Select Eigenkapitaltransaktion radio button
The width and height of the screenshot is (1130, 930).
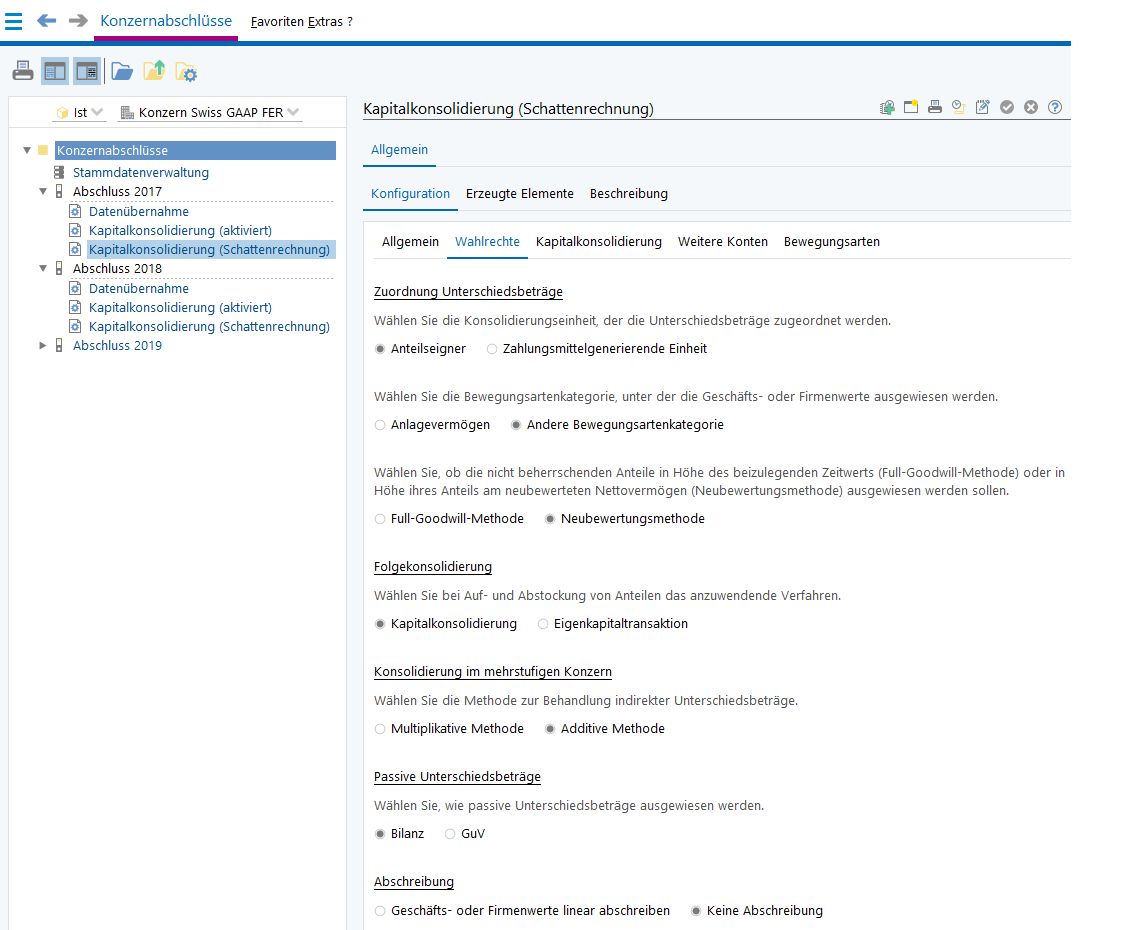coord(543,624)
